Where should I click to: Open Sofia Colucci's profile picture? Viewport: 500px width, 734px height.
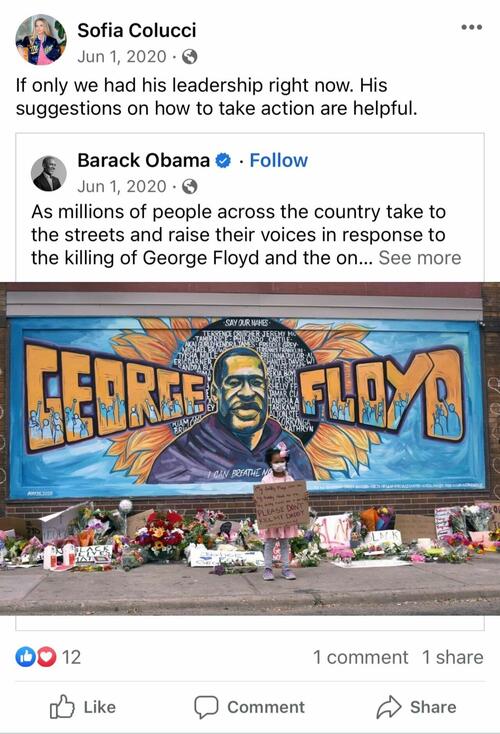[x=41, y=40]
